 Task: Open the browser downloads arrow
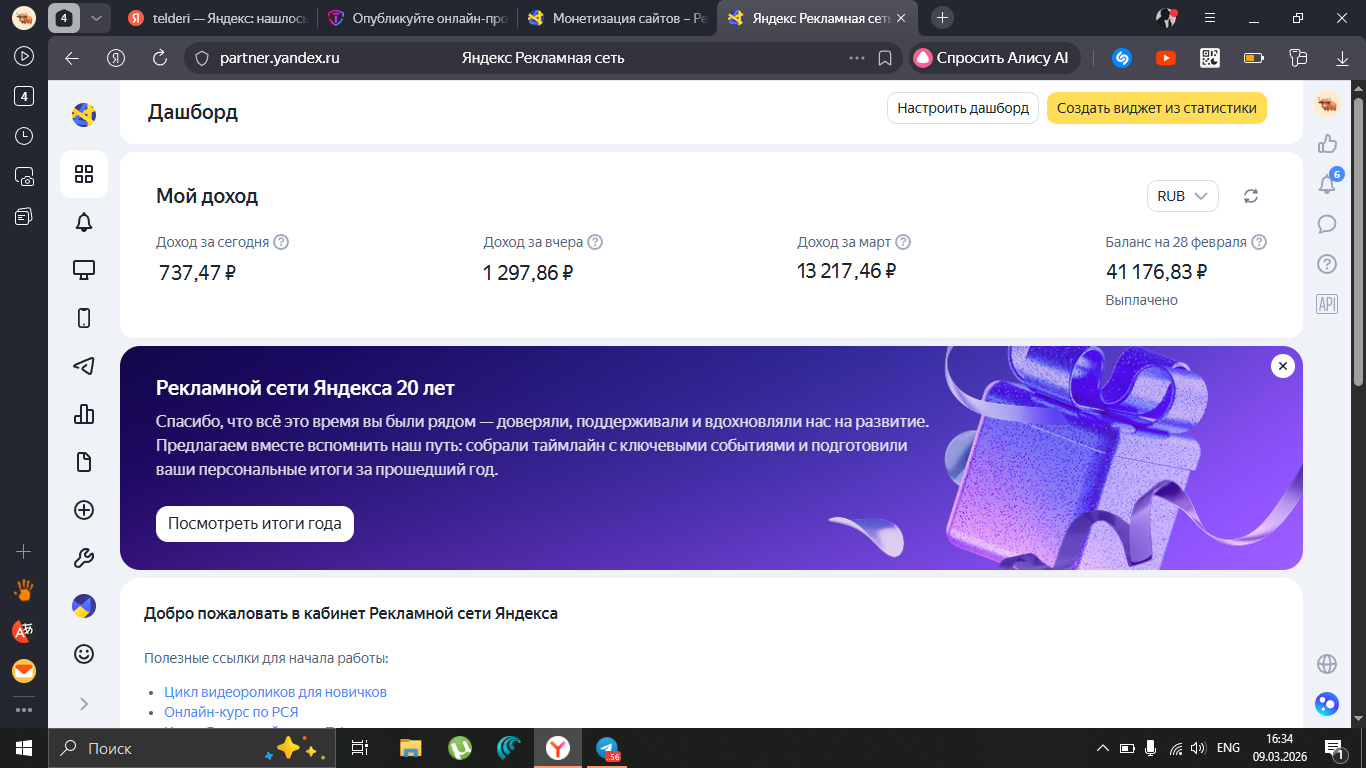click(1342, 58)
